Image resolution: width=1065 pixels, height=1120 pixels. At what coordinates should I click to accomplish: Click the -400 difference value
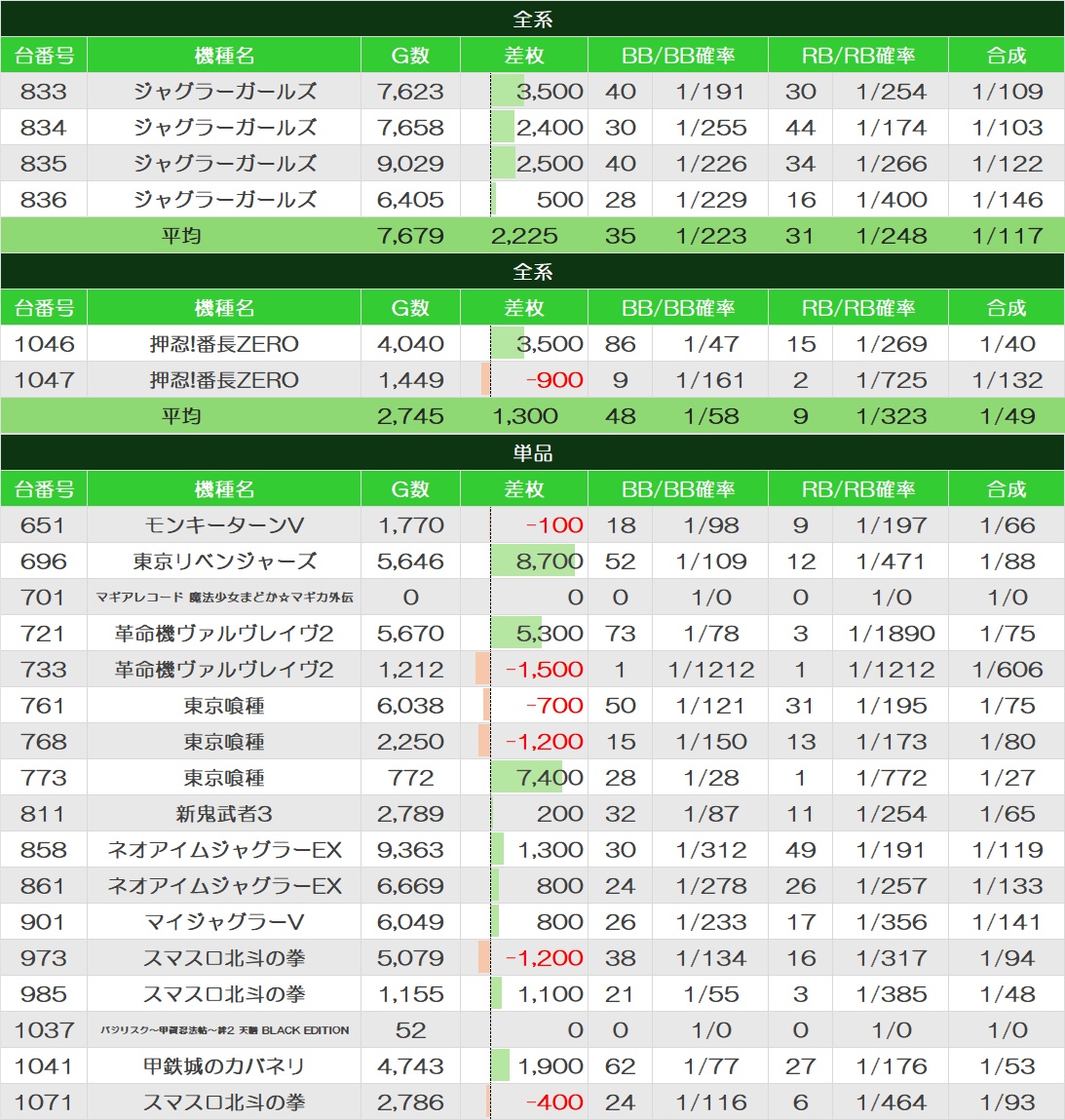coord(554,1102)
